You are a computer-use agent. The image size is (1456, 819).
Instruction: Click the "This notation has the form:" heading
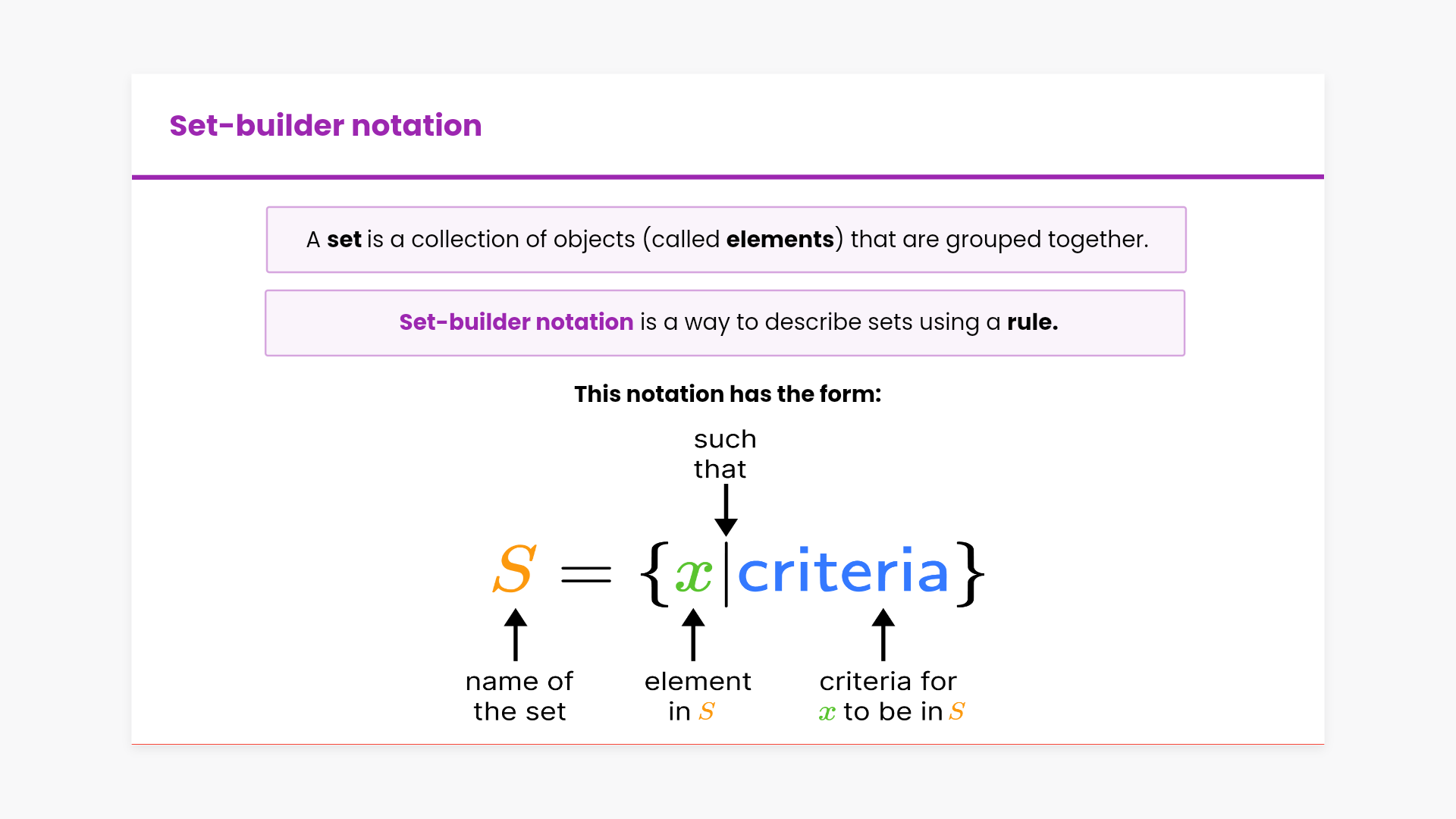(727, 394)
